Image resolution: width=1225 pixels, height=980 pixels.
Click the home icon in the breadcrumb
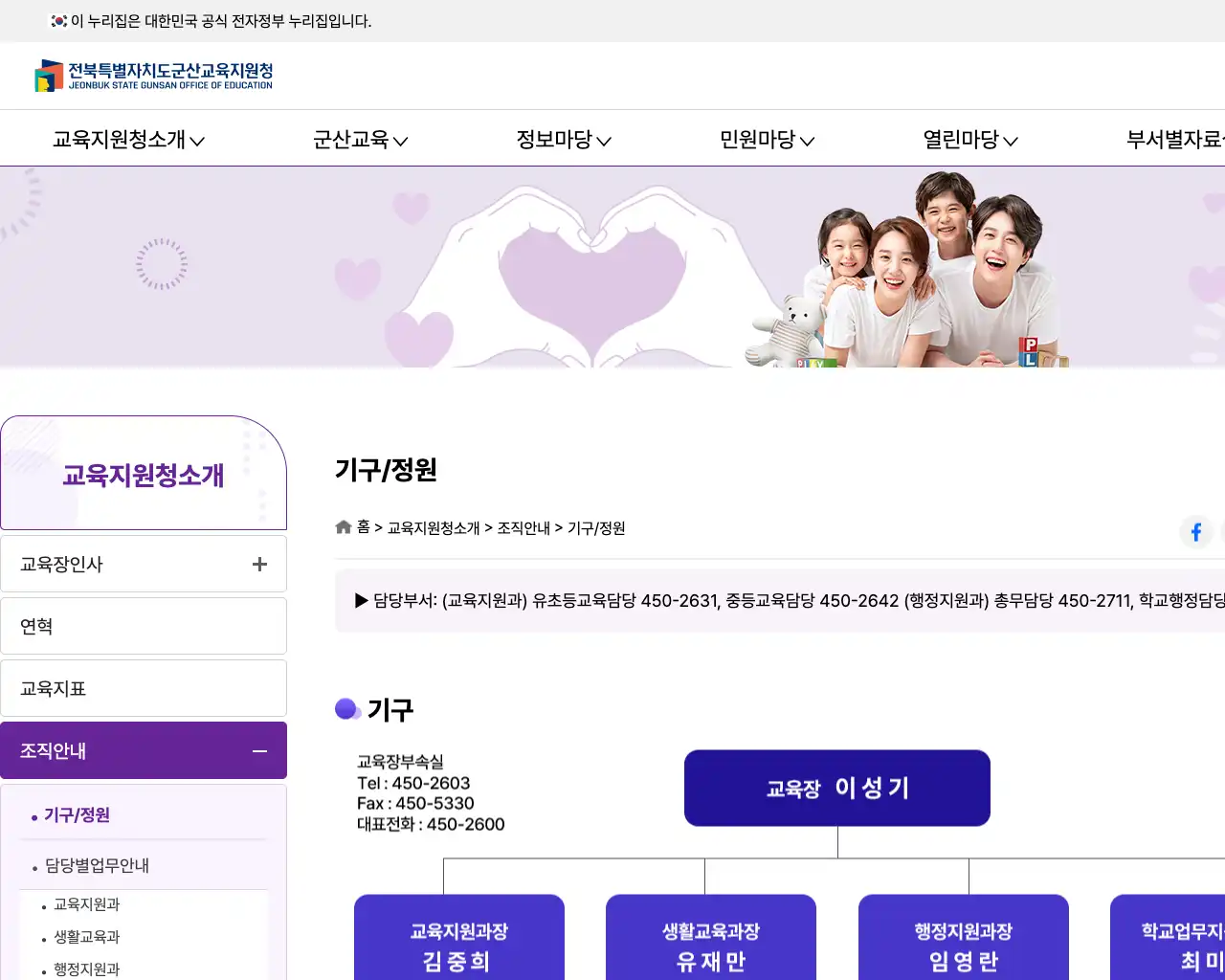pyautogui.click(x=343, y=526)
